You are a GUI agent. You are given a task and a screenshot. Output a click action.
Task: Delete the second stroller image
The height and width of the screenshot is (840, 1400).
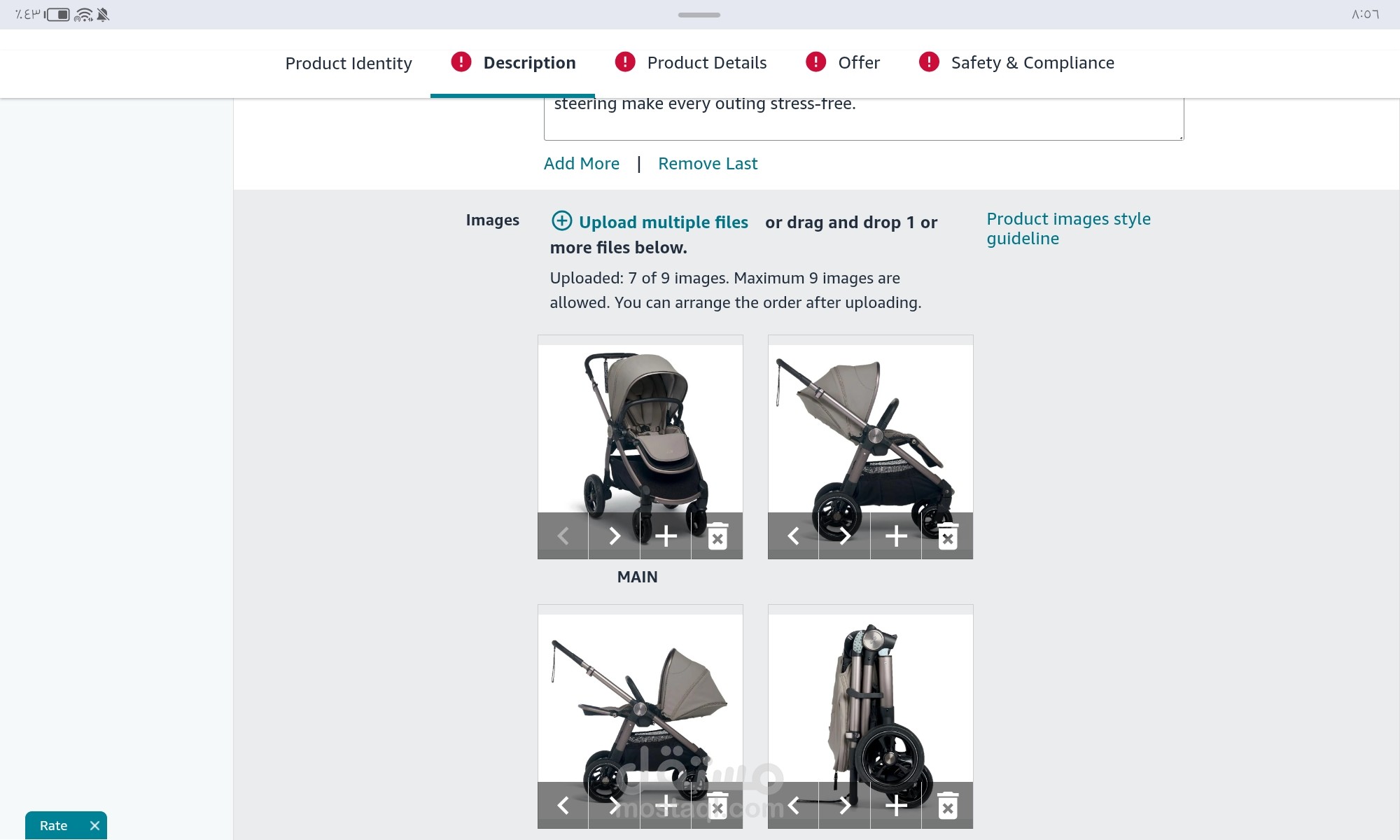tap(947, 536)
